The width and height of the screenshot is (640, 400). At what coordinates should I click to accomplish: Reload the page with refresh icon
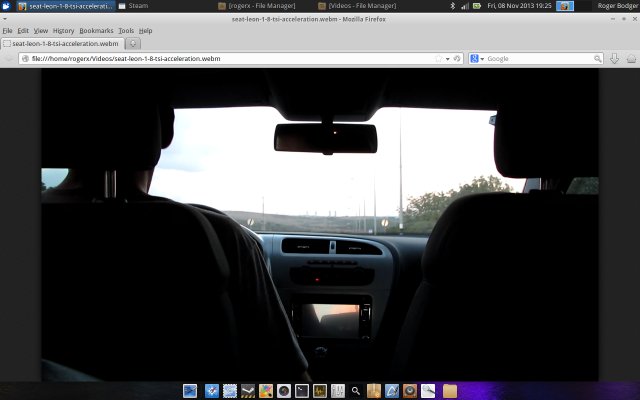[457, 59]
